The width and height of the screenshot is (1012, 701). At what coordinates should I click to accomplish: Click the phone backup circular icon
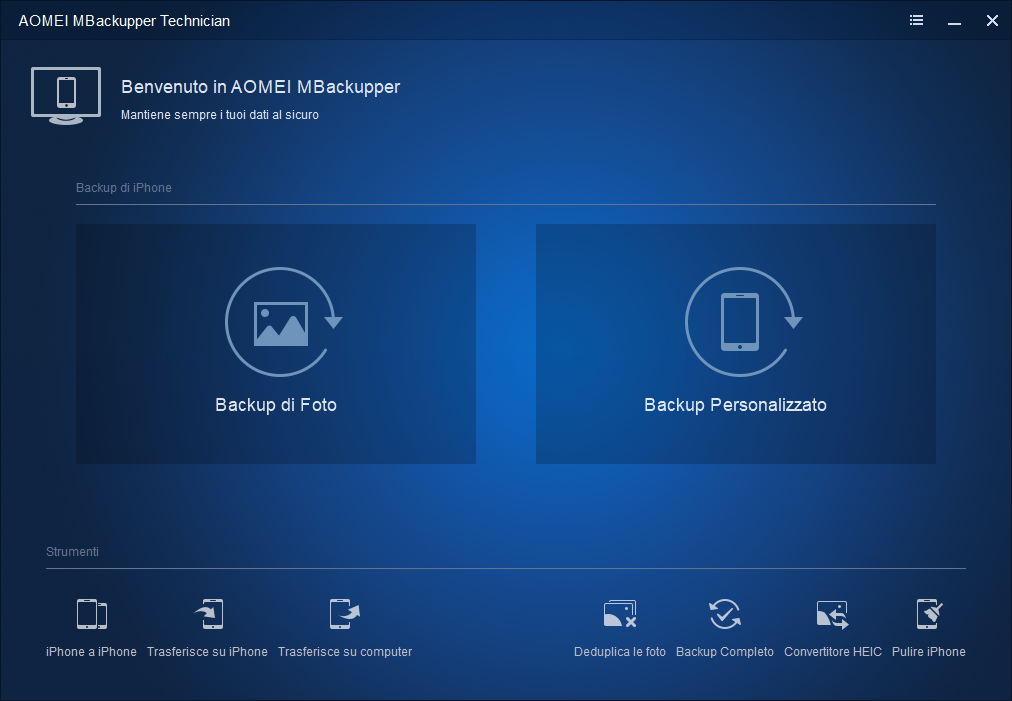click(x=743, y=321)
